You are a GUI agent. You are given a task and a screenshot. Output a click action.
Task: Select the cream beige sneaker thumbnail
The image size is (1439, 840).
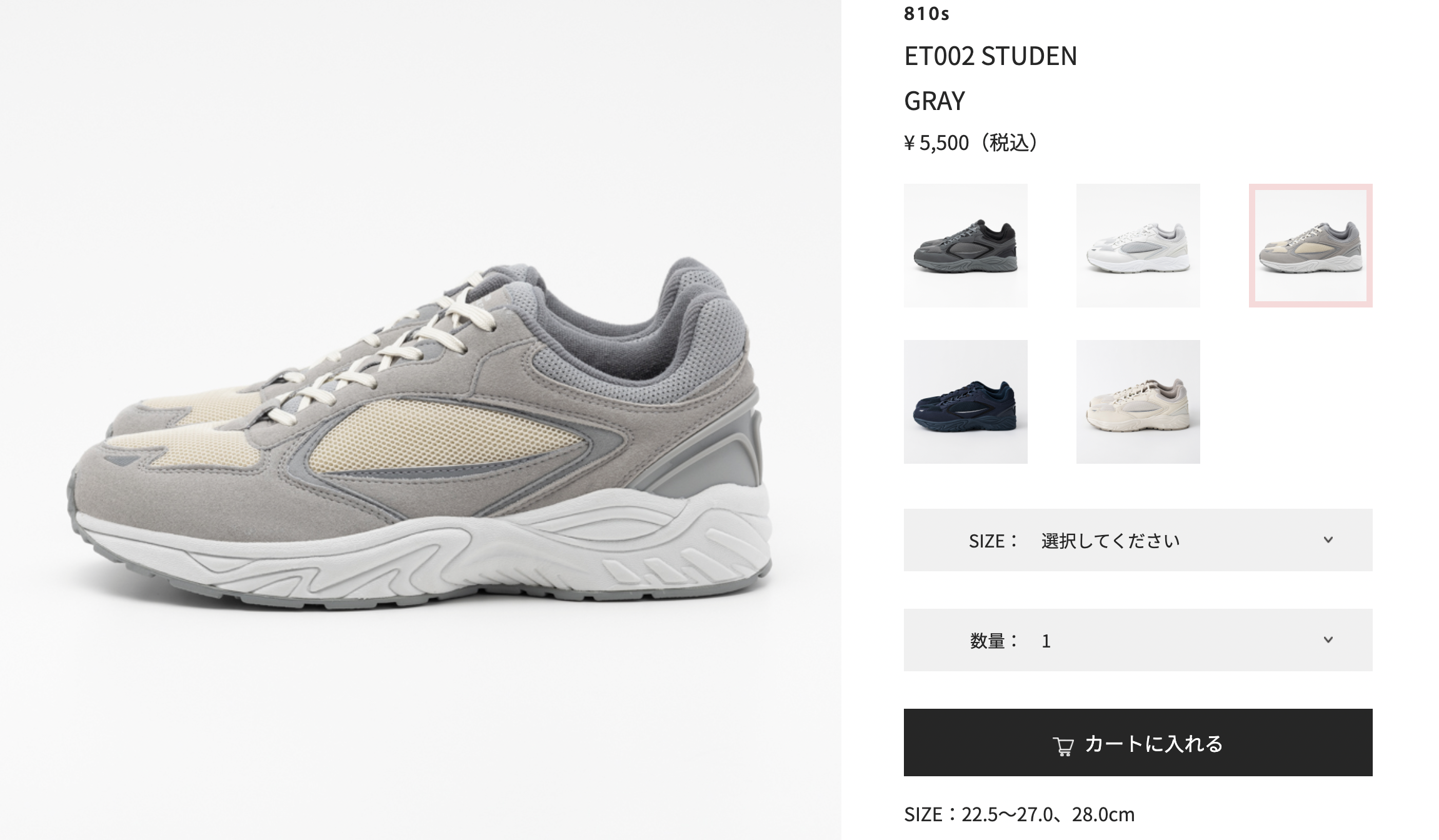[x=1138, y=402]
